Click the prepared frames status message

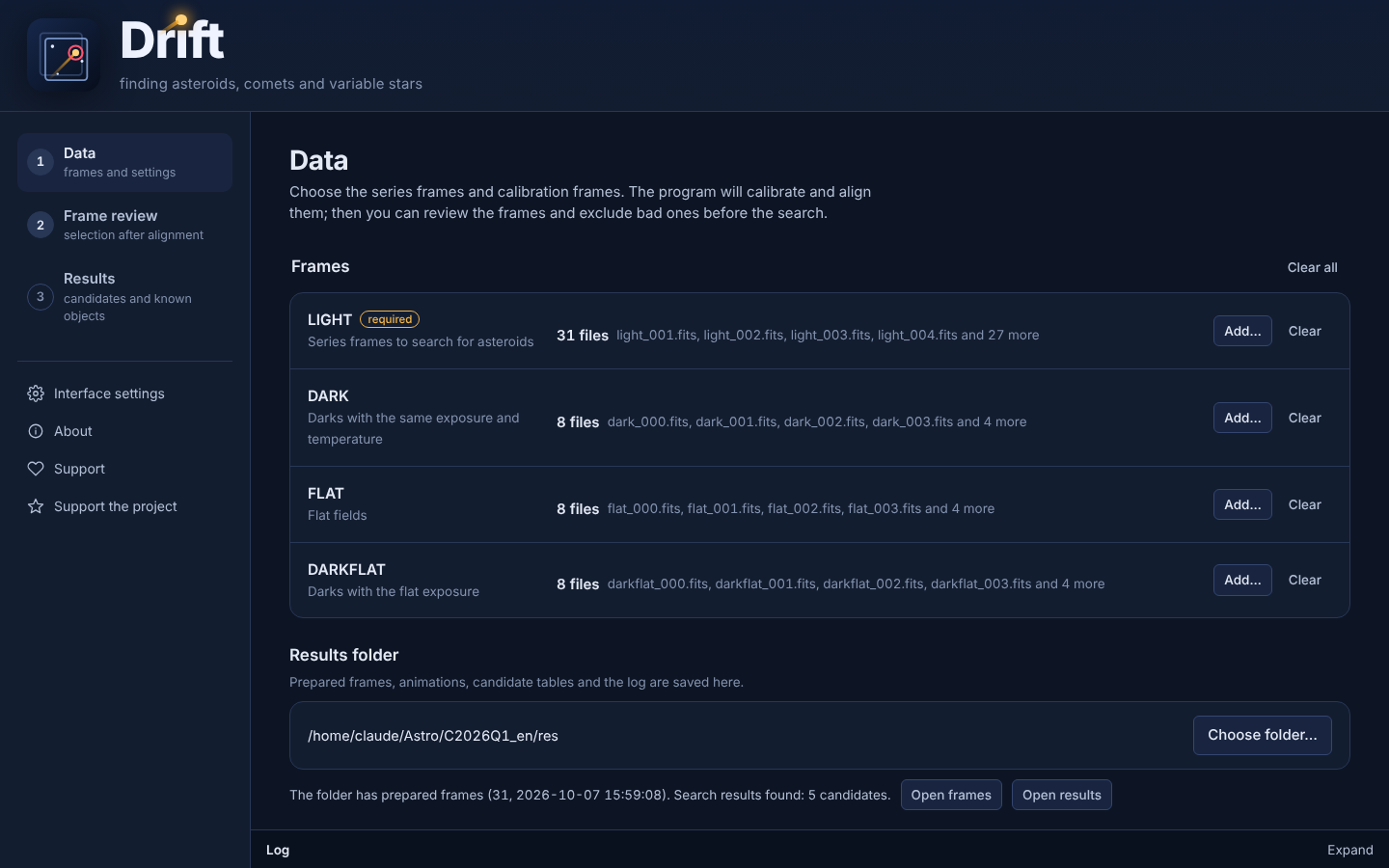(x=590, y=795)
